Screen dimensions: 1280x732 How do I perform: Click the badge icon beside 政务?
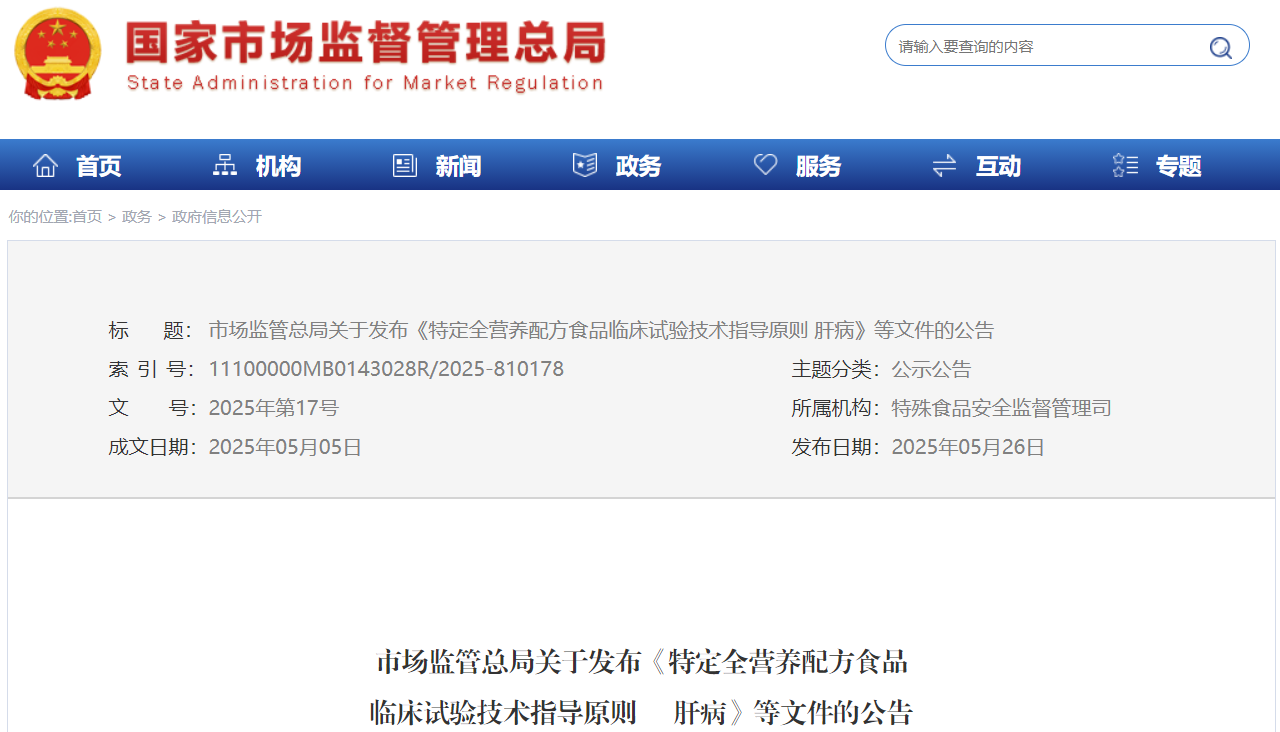pos(585,166)
